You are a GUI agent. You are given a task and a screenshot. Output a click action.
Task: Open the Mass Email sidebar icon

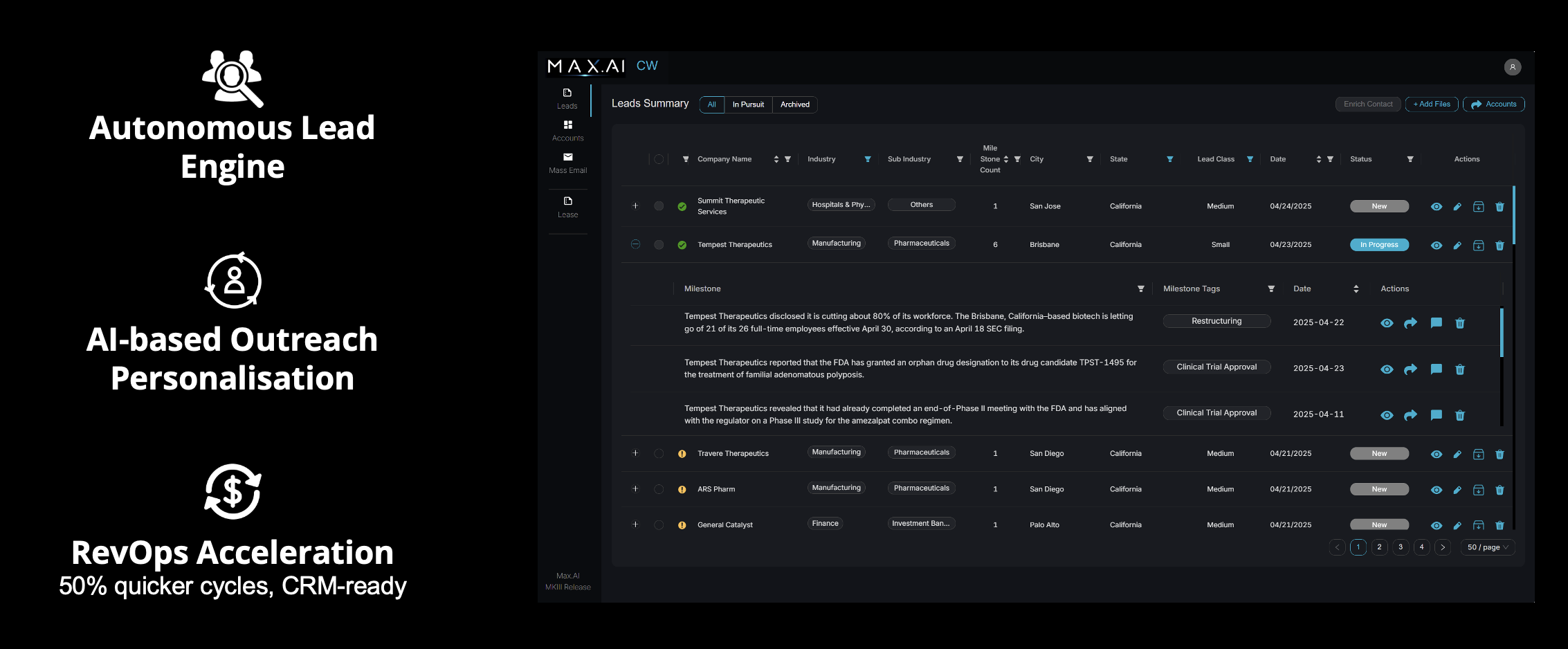pyautogui.click(x=567, y=158)
